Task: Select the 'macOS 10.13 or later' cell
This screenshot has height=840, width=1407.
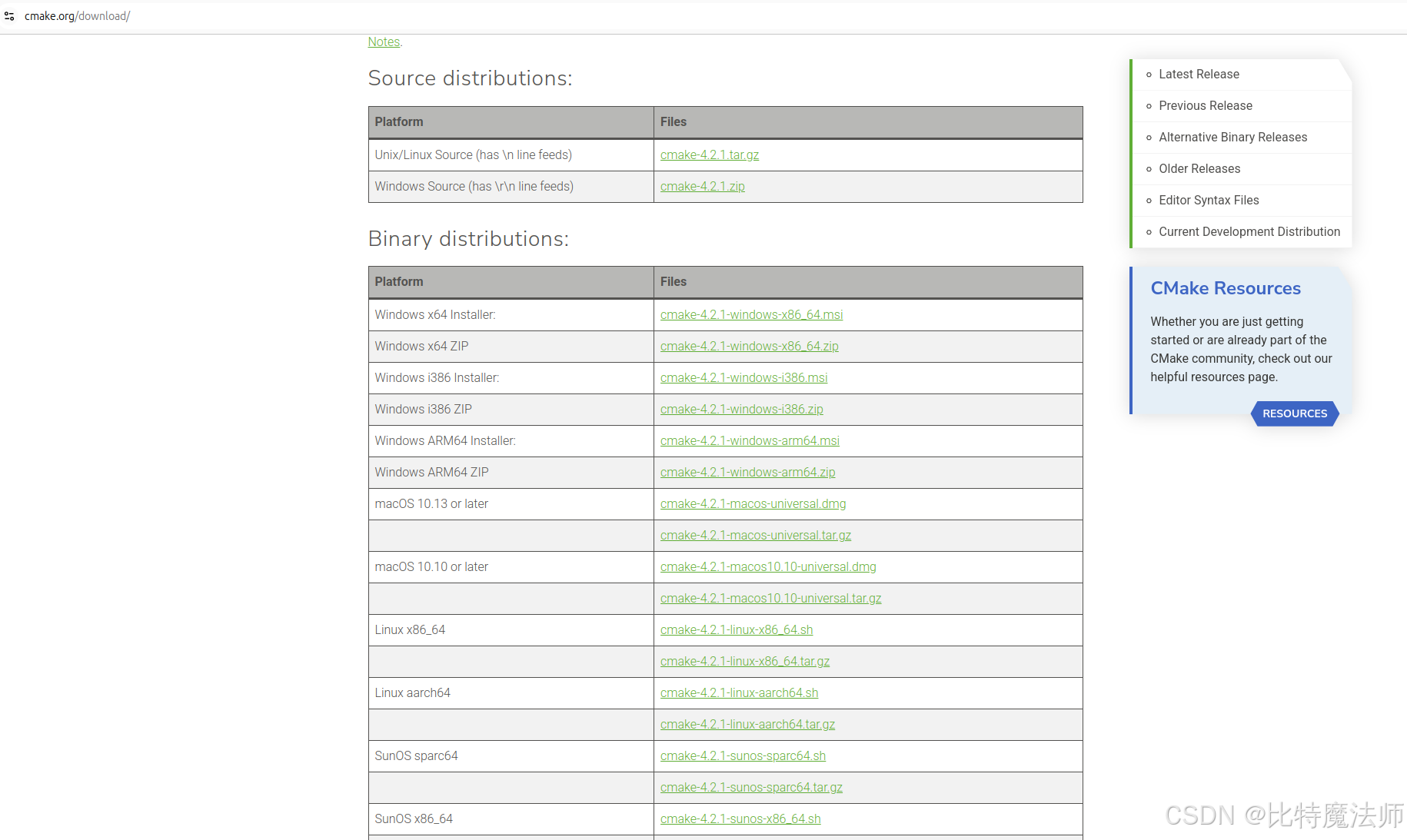Action: (x=511, y=504)
